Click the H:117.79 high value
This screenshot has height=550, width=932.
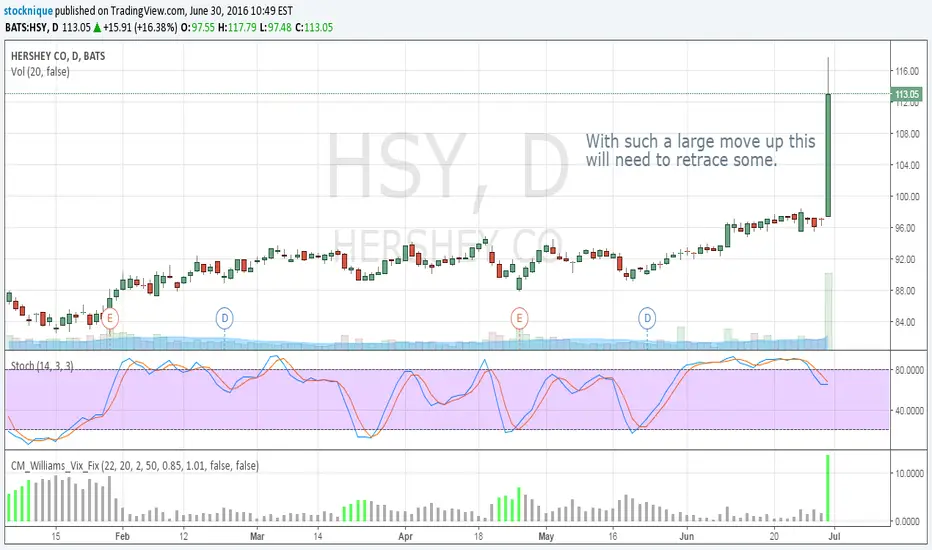click(237, 27)
